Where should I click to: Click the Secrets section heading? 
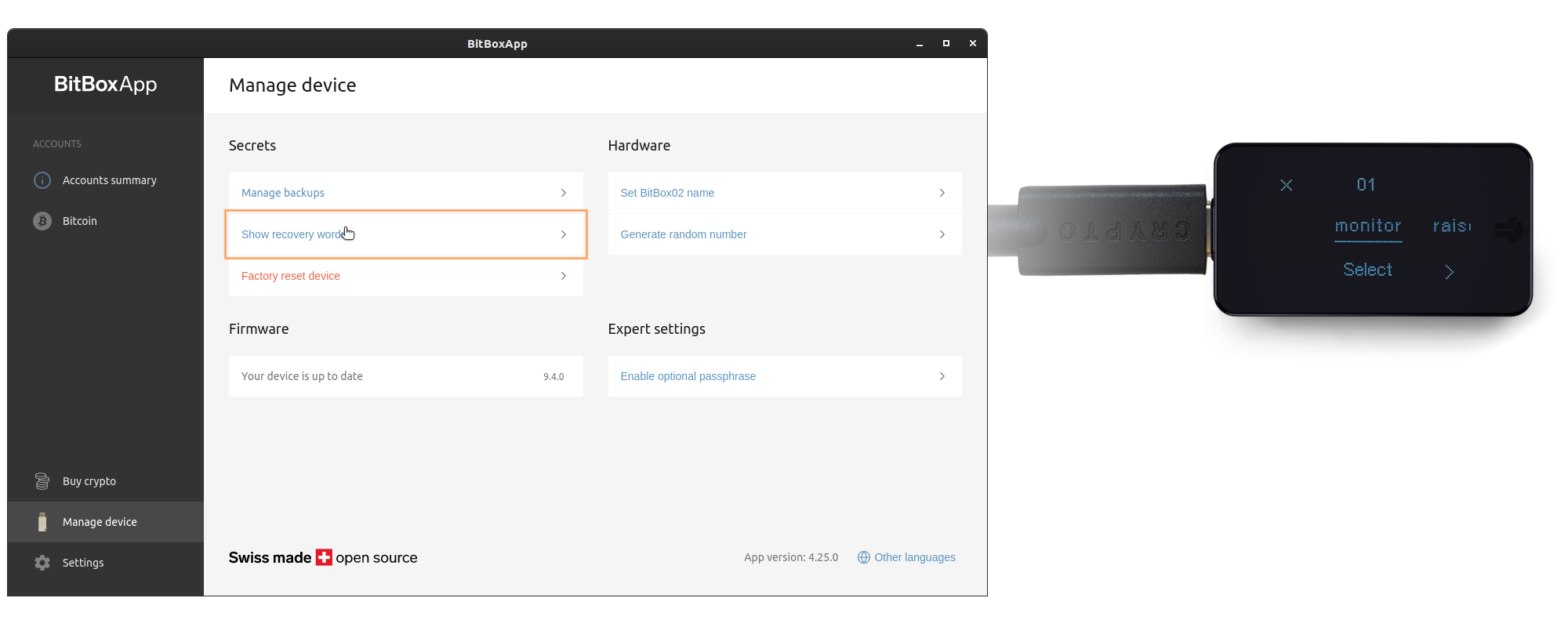(x=252, y=145)
